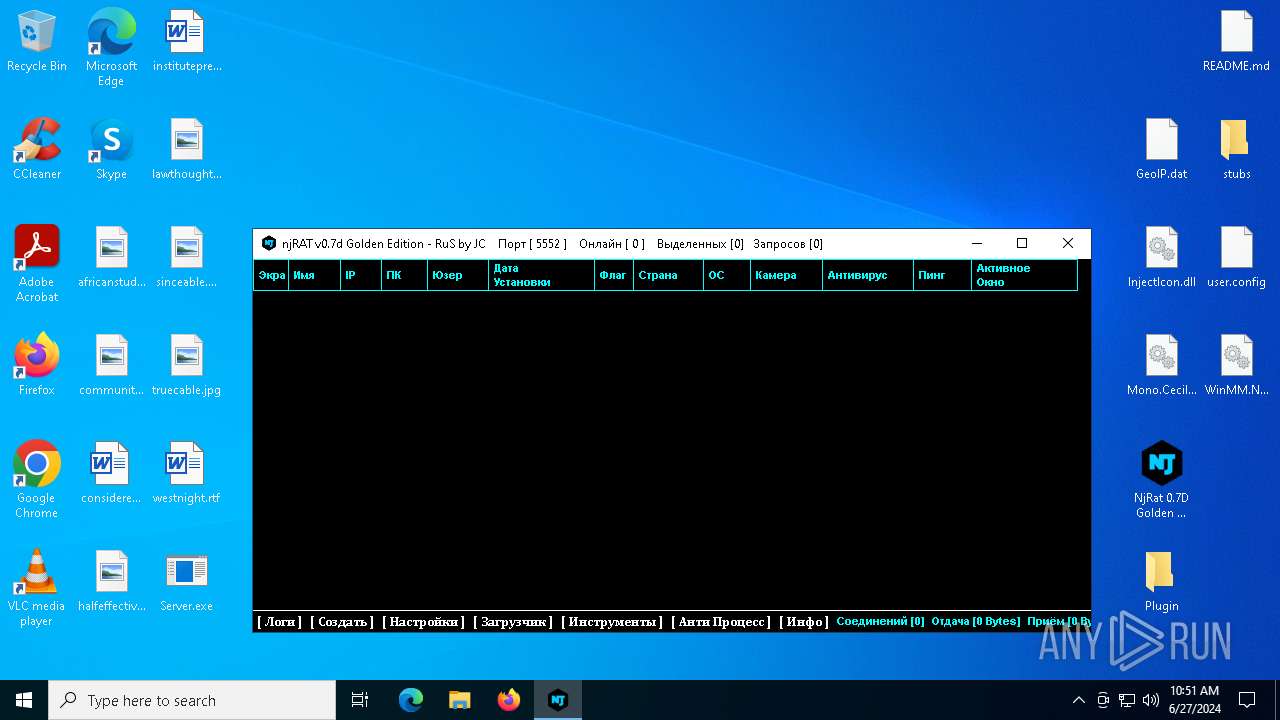Select the GeoIP.dat file icon
Viewport: 1280px width, 720px height.
(1162, 150)
